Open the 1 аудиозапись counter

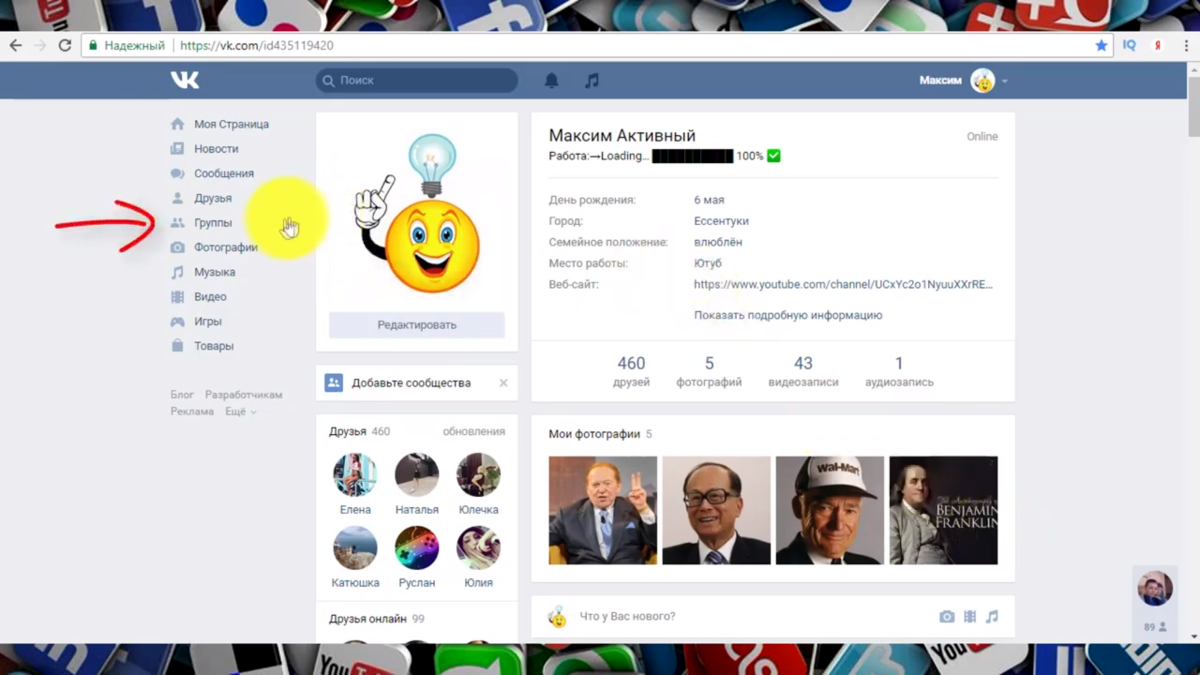click(x=899, y=371)
